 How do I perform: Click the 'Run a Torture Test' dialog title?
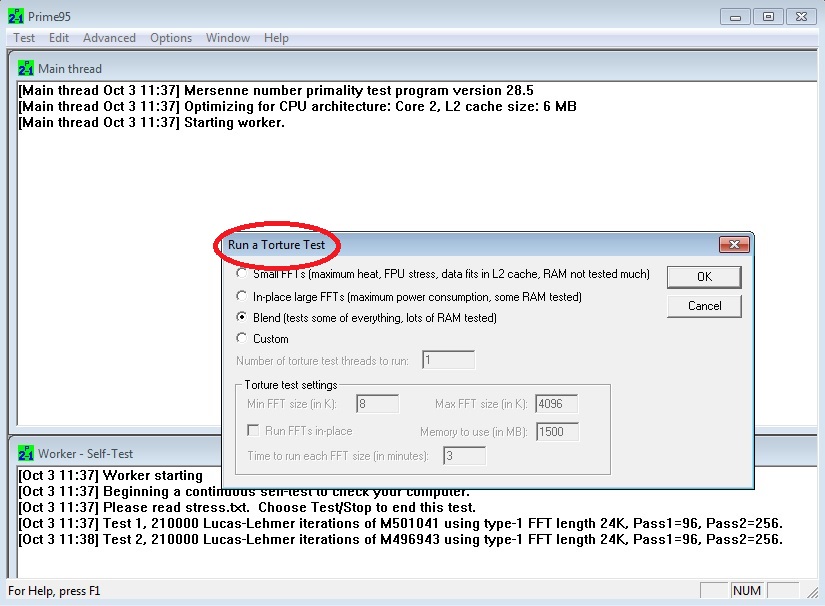coord(276,245)
